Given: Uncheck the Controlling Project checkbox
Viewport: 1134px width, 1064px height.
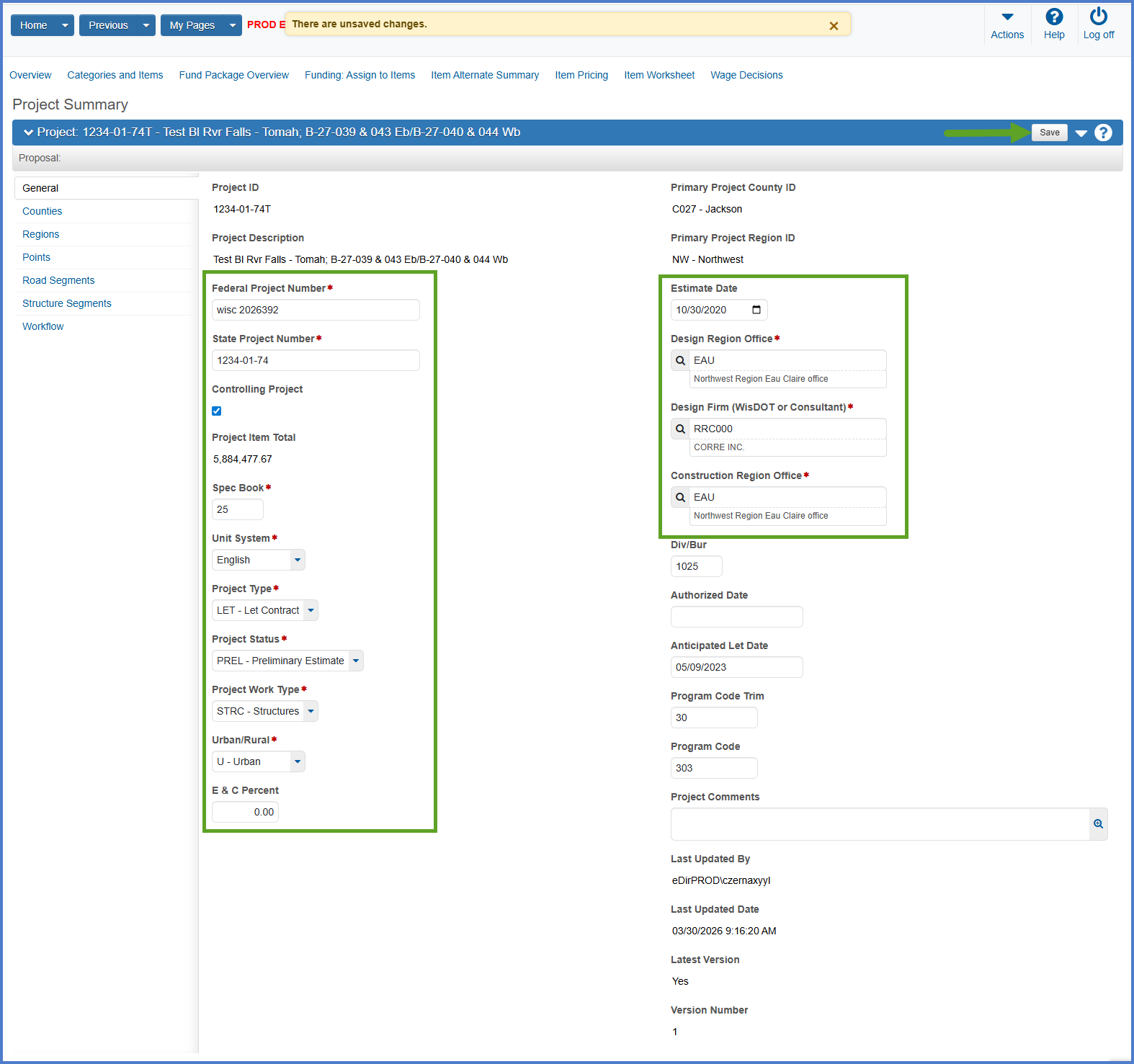Looking at the screenshot, I should [x=217, y=411].
